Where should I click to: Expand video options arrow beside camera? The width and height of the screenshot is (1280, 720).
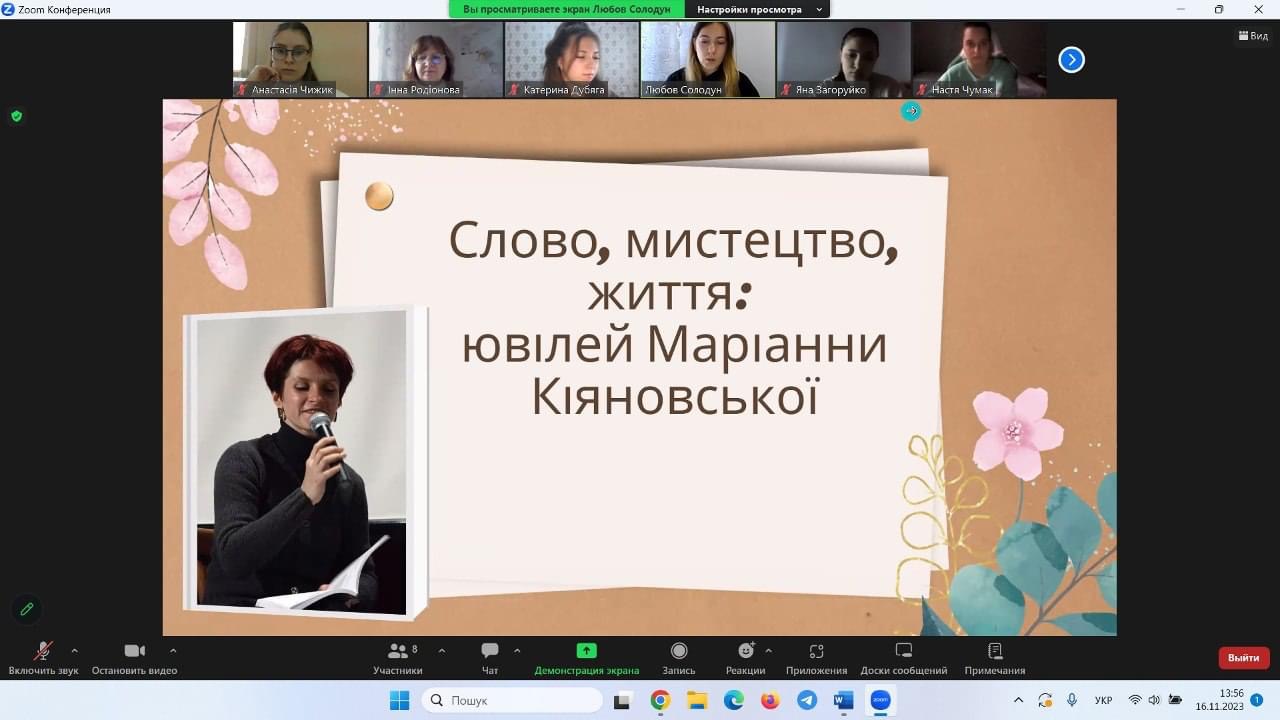173,651
